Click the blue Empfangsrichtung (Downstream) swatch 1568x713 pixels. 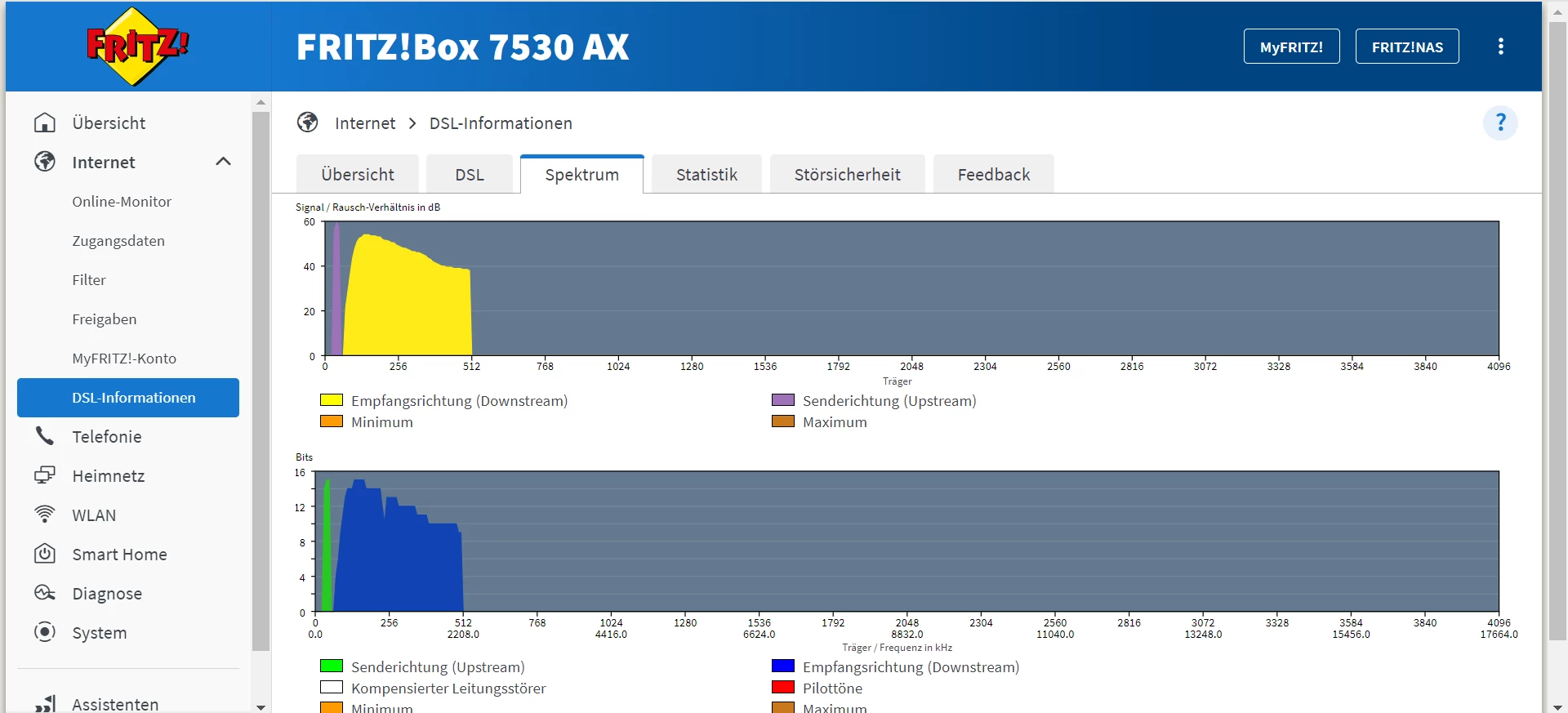coord(783,666)
